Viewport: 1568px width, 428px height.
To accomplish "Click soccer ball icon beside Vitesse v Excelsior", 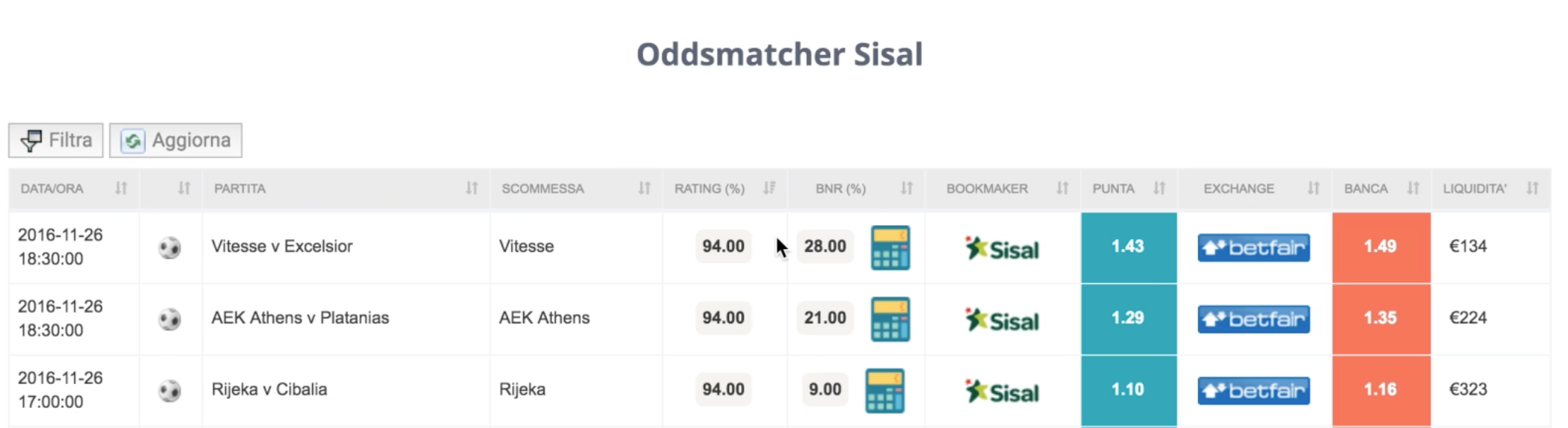I will [x=170, y=247].
